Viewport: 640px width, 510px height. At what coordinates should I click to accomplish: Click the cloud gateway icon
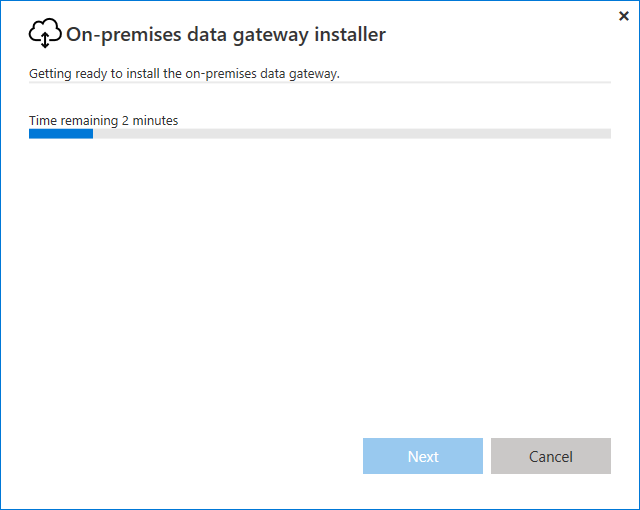coord(45,34)
